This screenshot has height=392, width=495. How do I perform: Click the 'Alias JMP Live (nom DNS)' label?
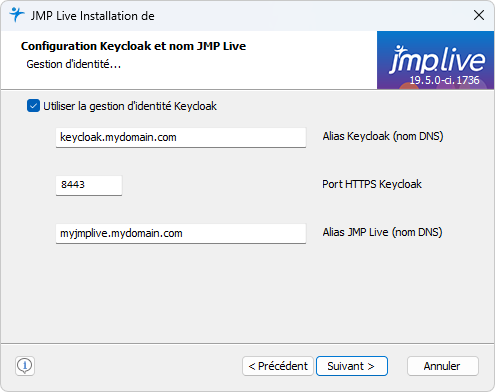(382, 232)
